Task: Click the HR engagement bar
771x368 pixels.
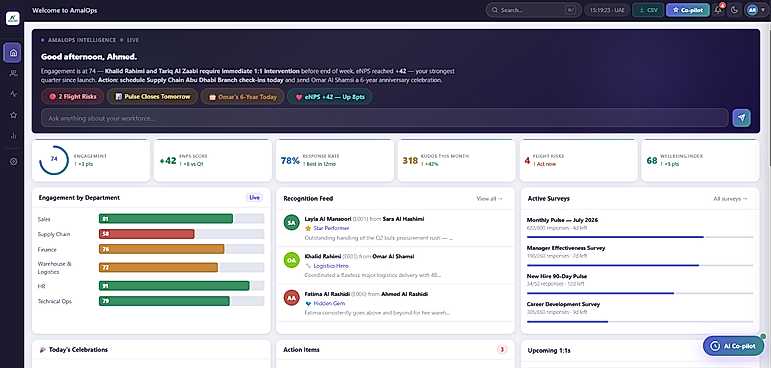Action: (174, 286)
